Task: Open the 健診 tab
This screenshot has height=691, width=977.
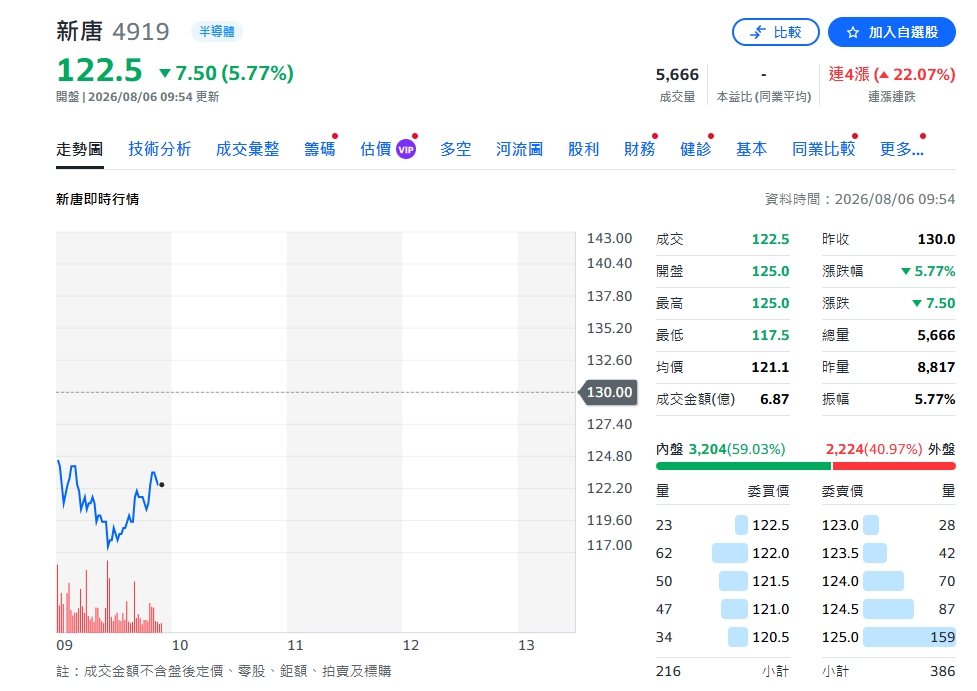Action: (x=695, y=150)
